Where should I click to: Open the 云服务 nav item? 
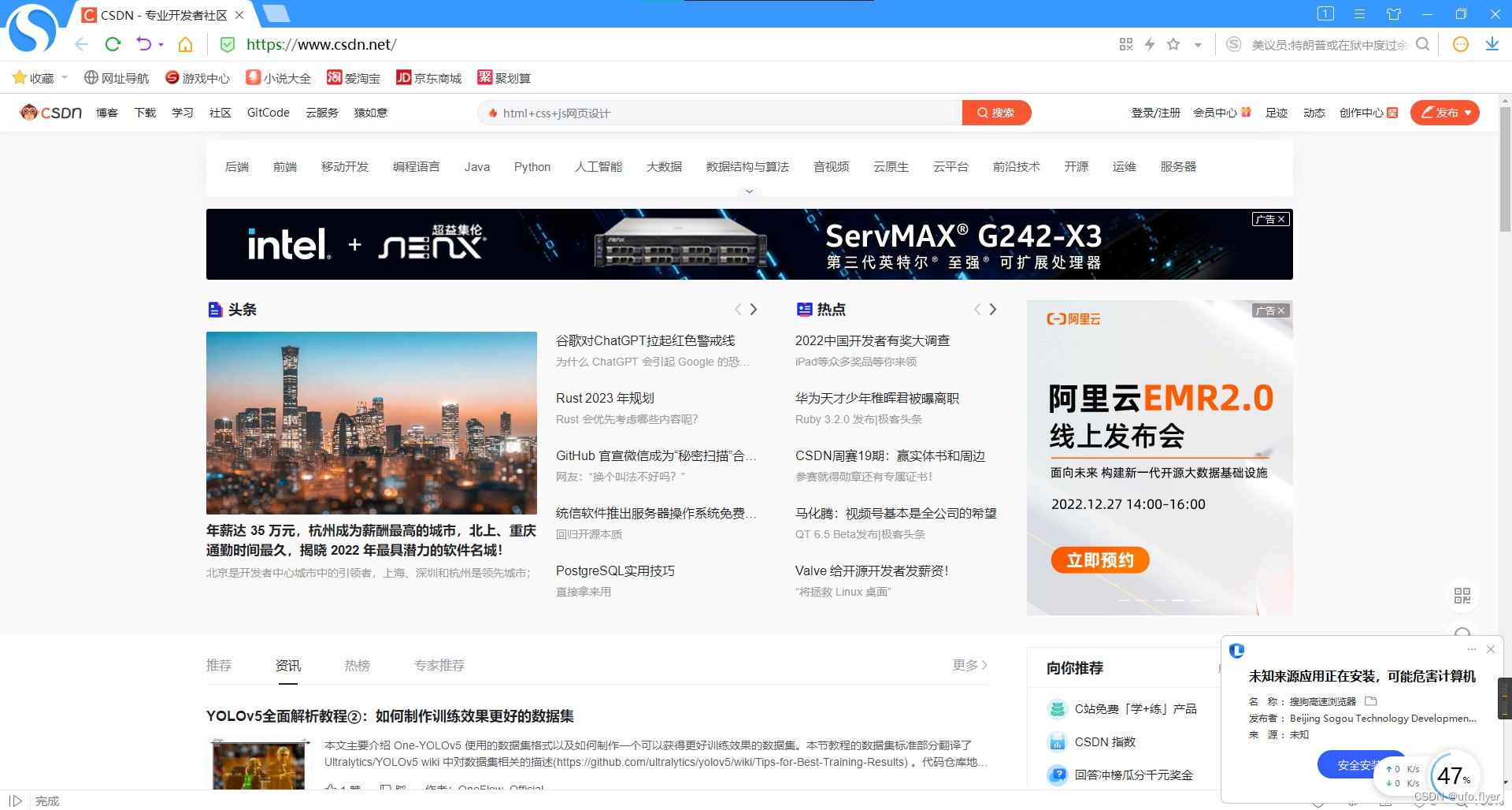[322, 113]
